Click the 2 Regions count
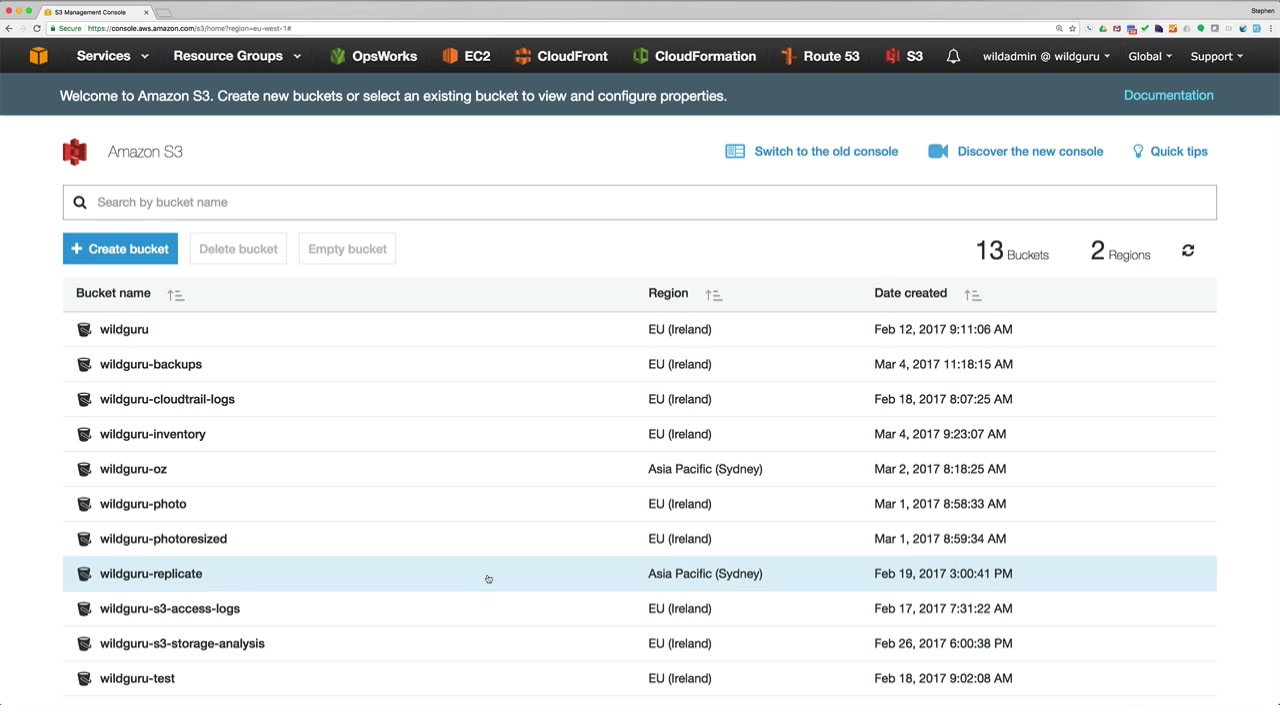1280x720 pixels. tap(1120, 251)
